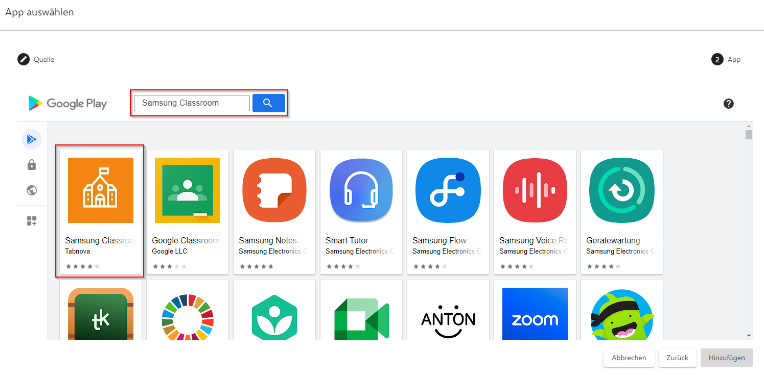
Task: Click the blue search magnifier button
Action: tap(268, 103)
